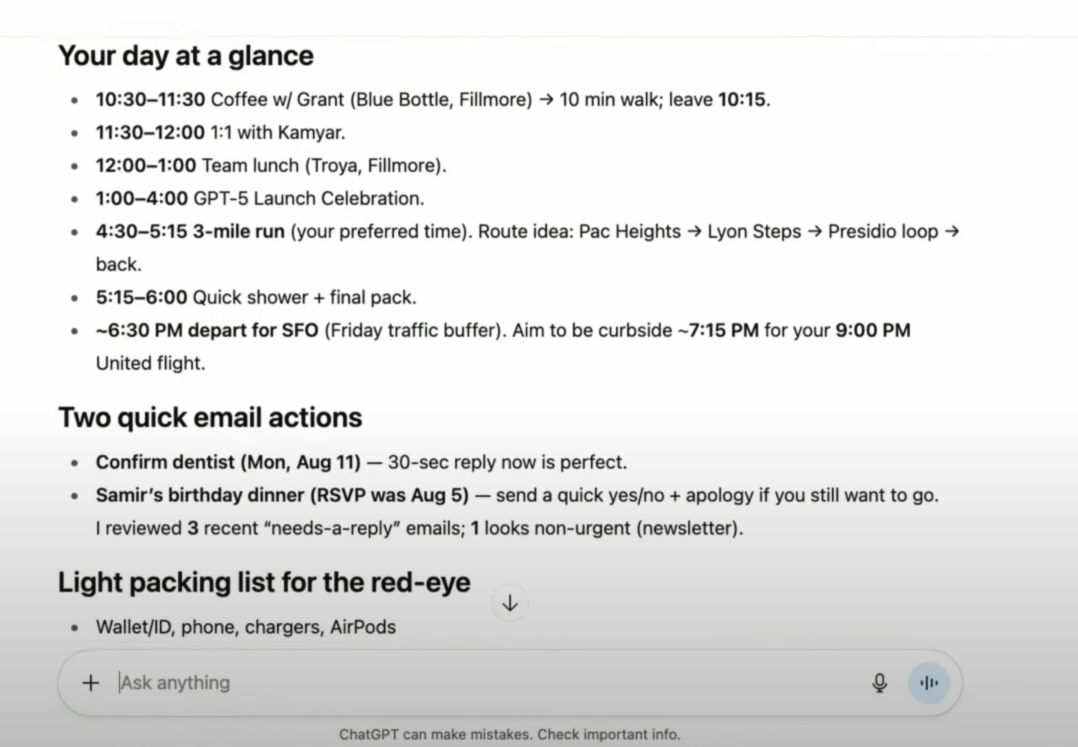Open the plus attachment menu
Image resolution: width=1078 pixels, height=747 pixels.
click(x=91, y=683)
